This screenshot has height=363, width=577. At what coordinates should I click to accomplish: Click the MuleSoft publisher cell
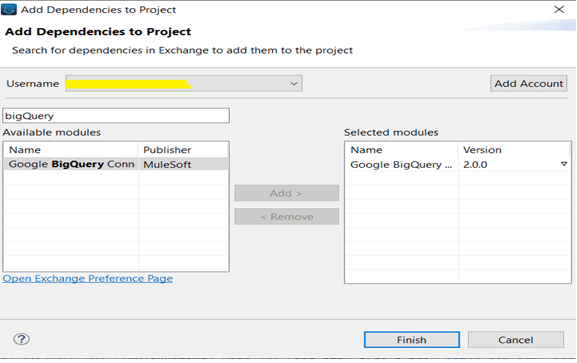[x=183, y=164]
